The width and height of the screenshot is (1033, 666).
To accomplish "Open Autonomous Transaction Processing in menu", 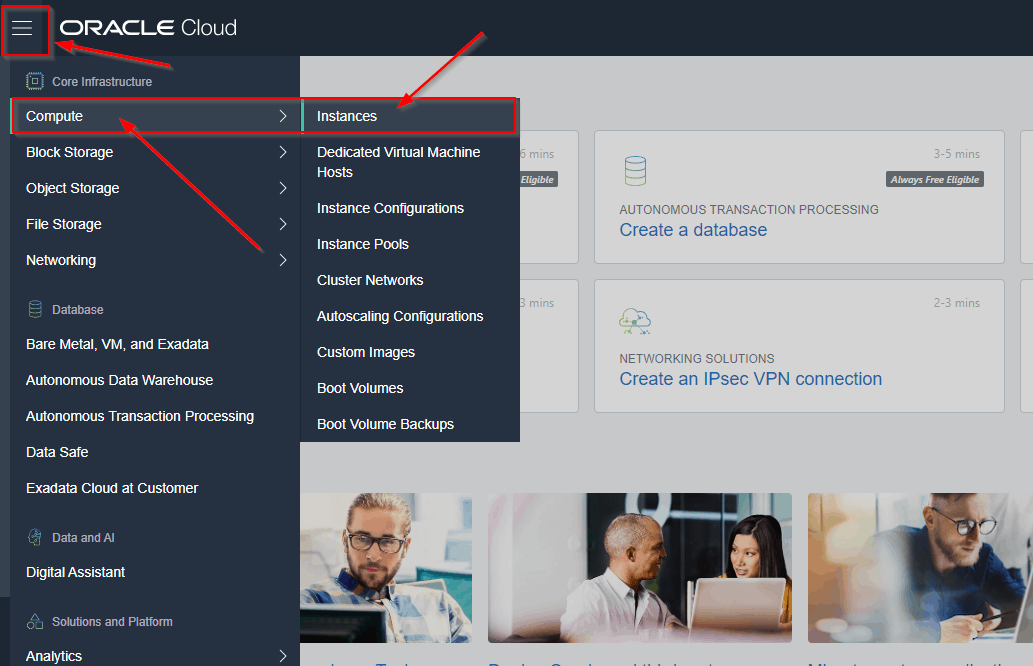I will pos(140,416).
